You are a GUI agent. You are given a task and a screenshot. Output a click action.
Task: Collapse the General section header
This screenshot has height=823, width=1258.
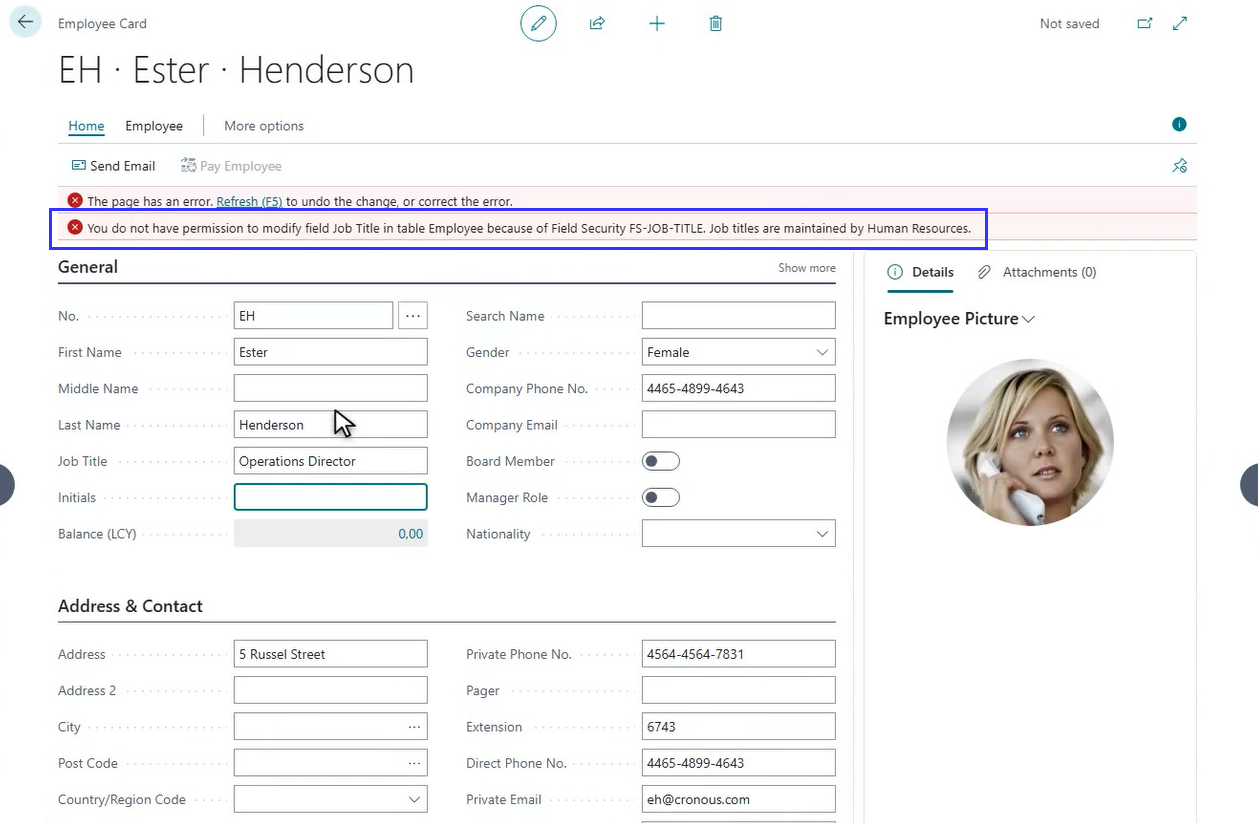tap(88, 267)
